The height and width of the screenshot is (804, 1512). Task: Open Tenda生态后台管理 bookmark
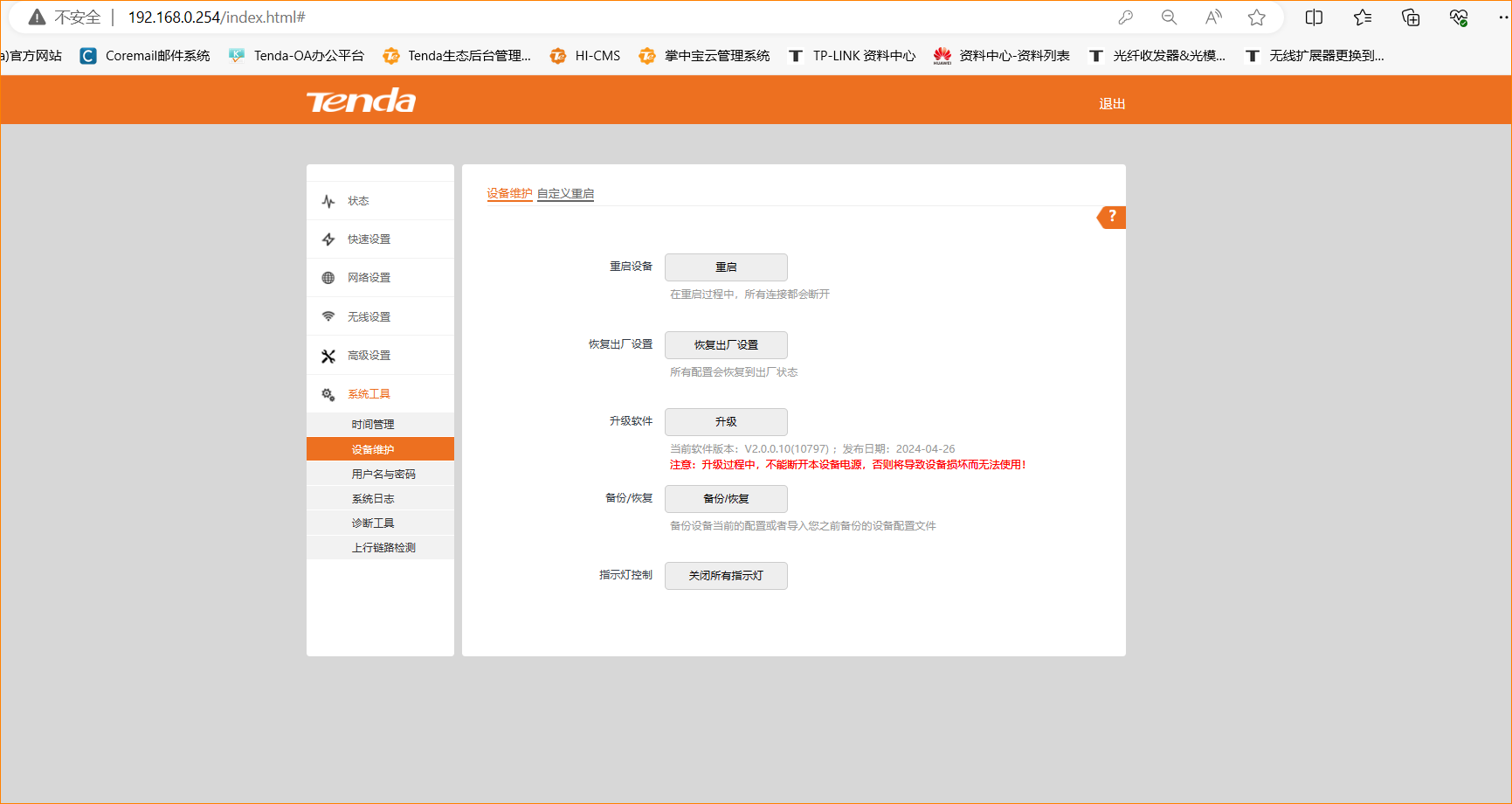457,56
